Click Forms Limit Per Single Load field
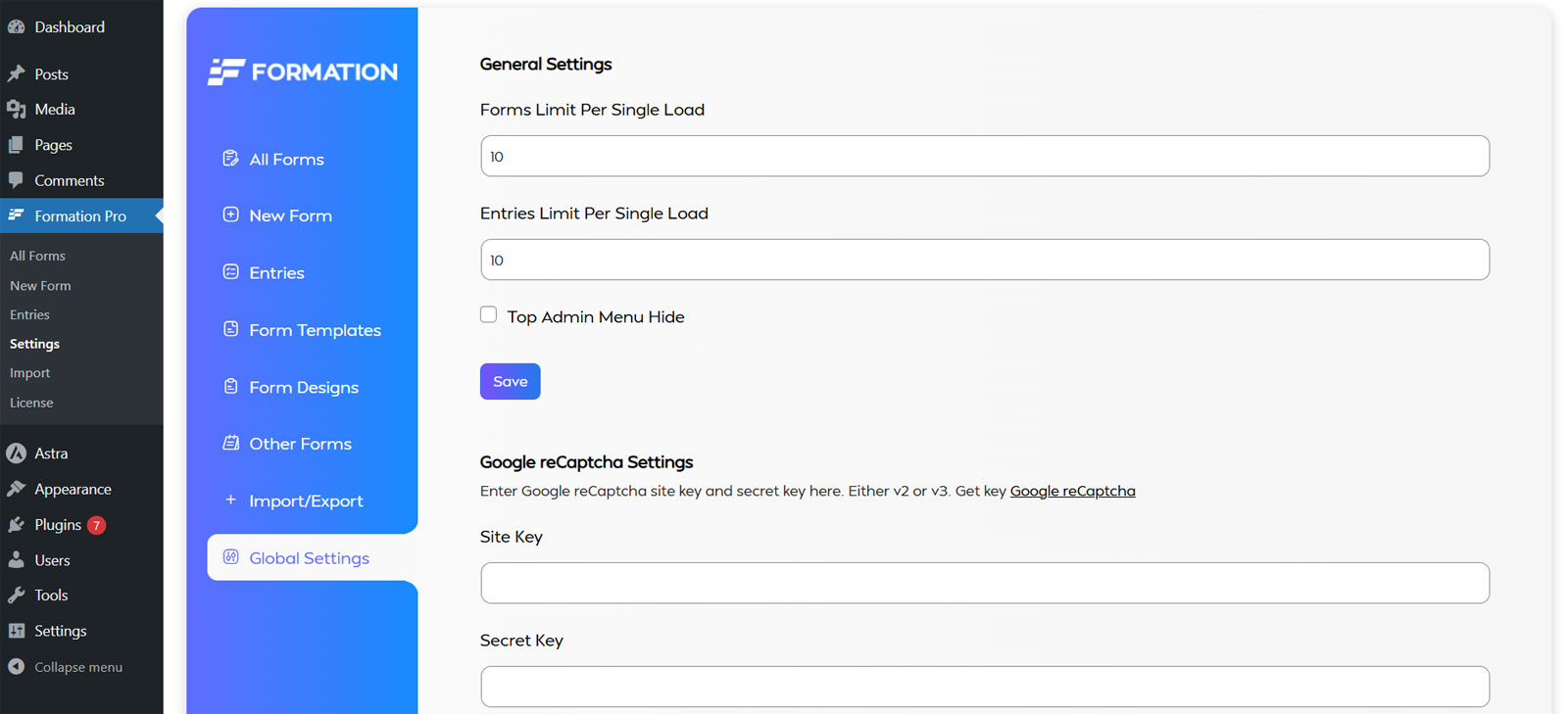The height and width of the screenshot is (714, 1568). (985, 156)
